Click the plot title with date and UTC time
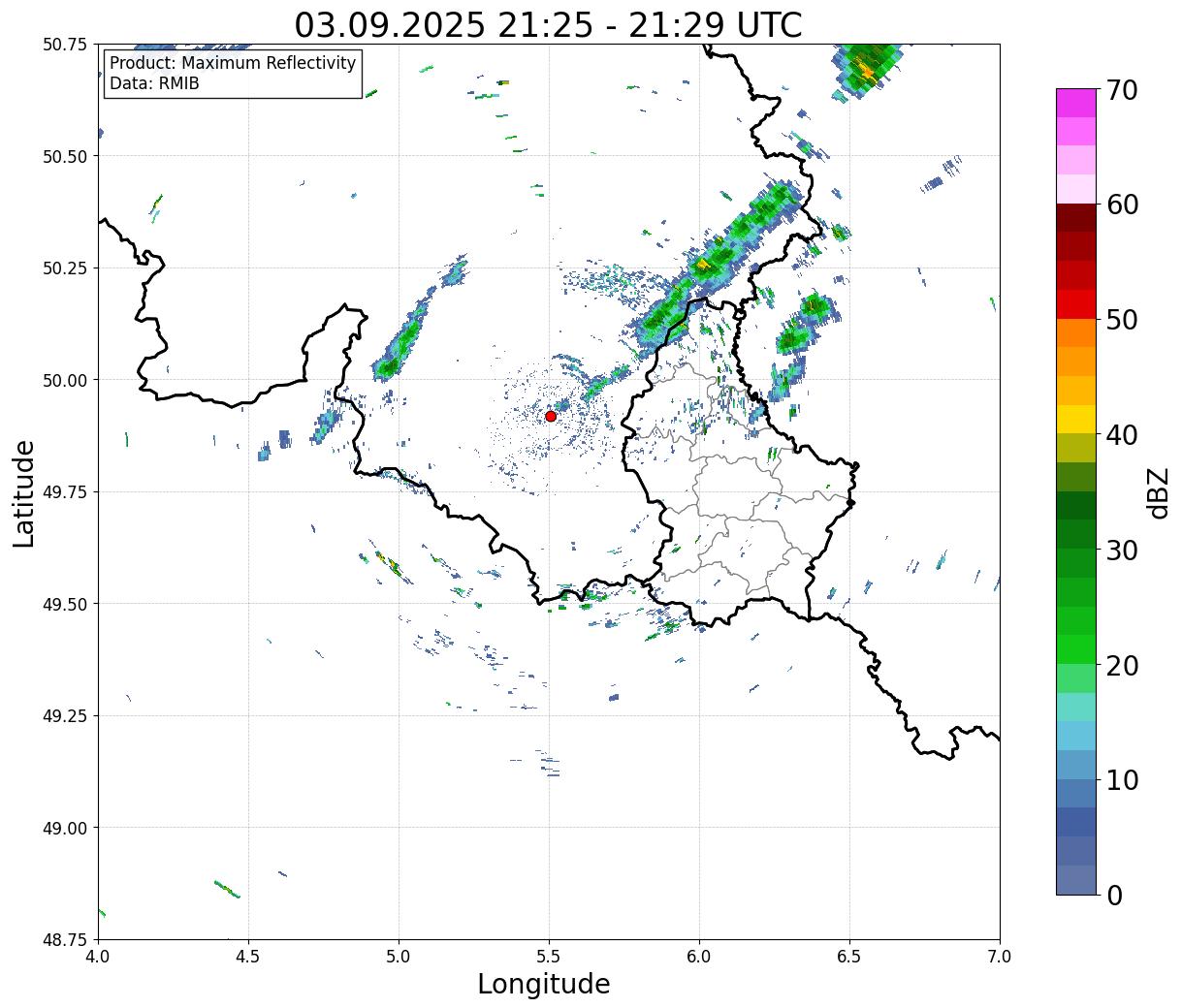 (x=548, y=24)
